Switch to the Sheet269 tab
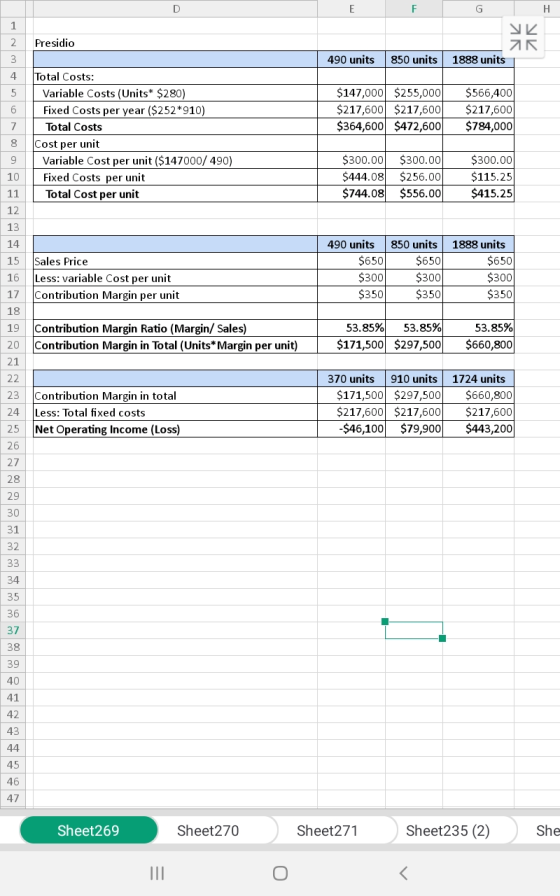 tap(89, 830)
